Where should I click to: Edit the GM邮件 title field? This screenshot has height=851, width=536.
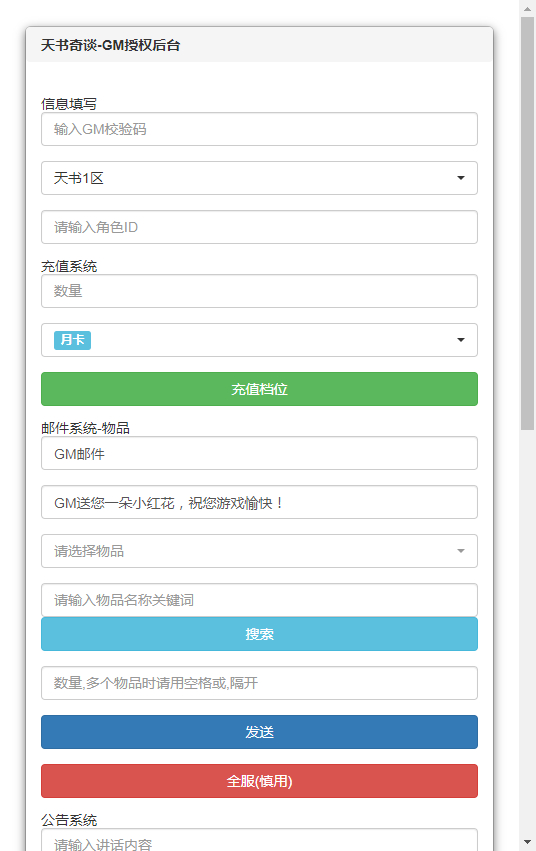(259, 453)
